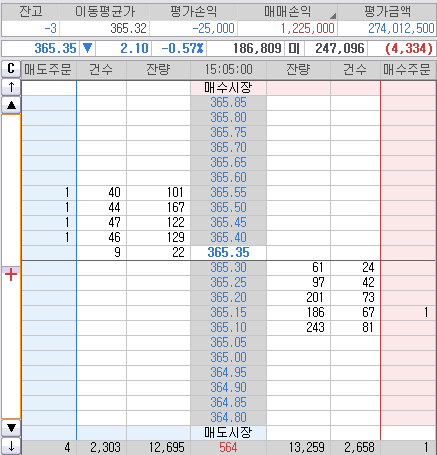This screenshot has width=437, height=455.
Task: Click the 매도시장 market sell cell
Action: [228, 433]
